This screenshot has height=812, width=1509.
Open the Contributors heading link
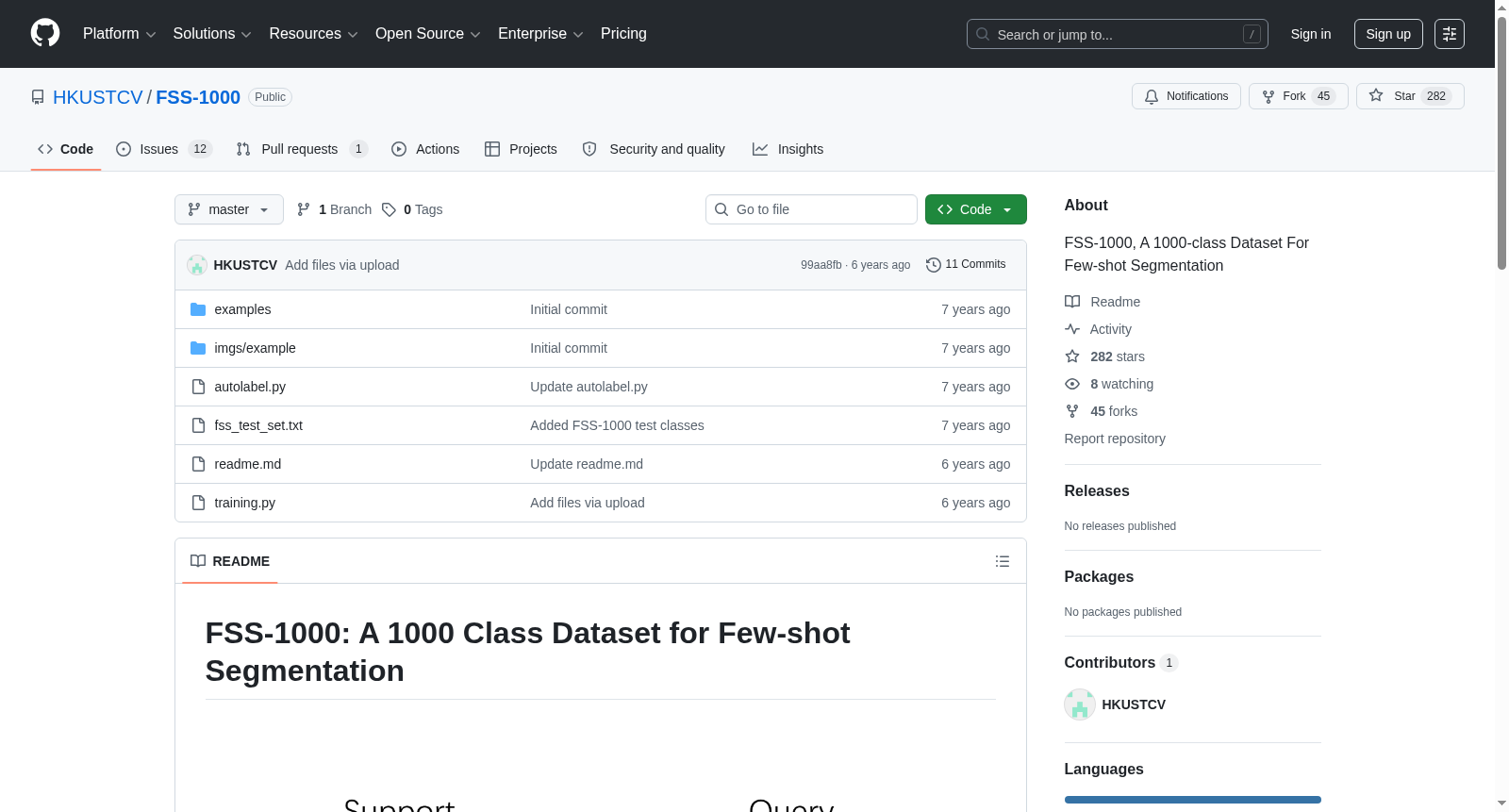tap(1121, 663)
